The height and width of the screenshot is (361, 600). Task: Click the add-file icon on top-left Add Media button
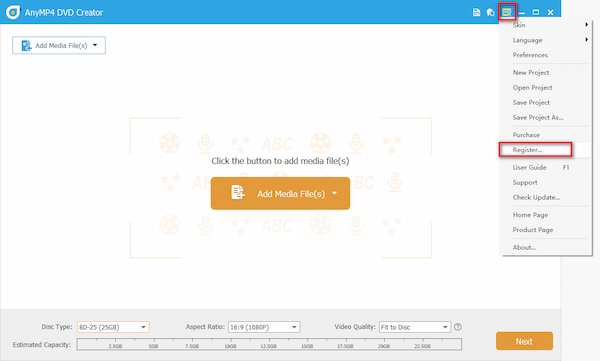click(26, 46)
